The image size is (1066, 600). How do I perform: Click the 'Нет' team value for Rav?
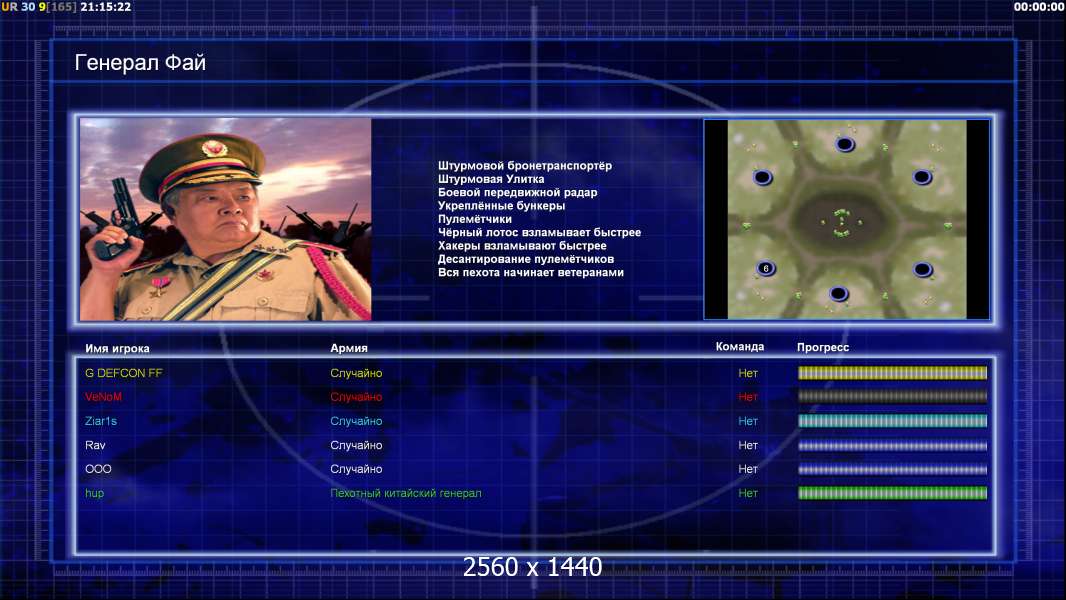(748, 445)
